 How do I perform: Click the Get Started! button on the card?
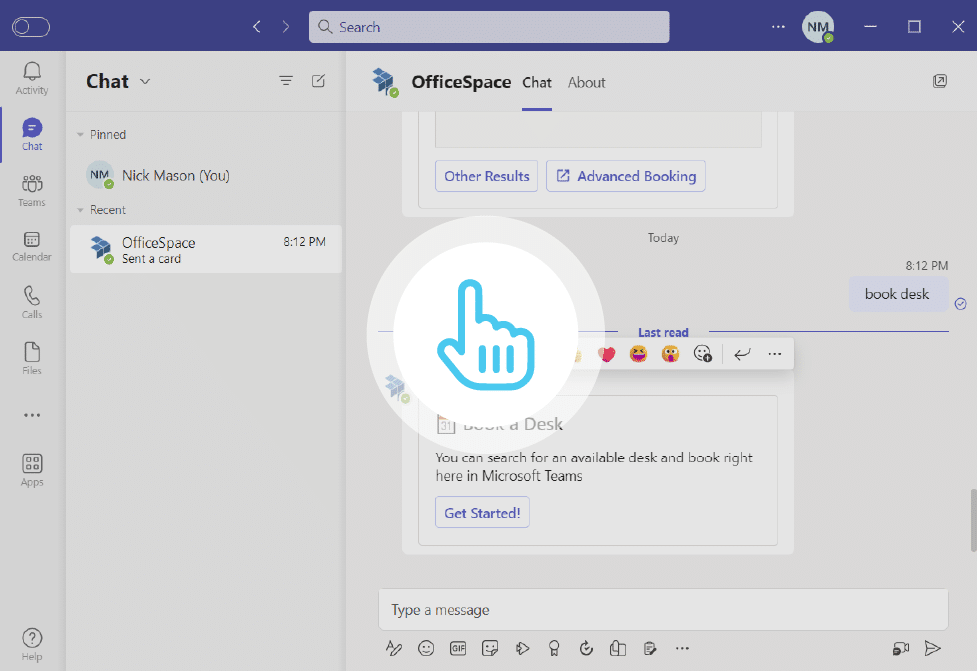(x=482, y=511)
